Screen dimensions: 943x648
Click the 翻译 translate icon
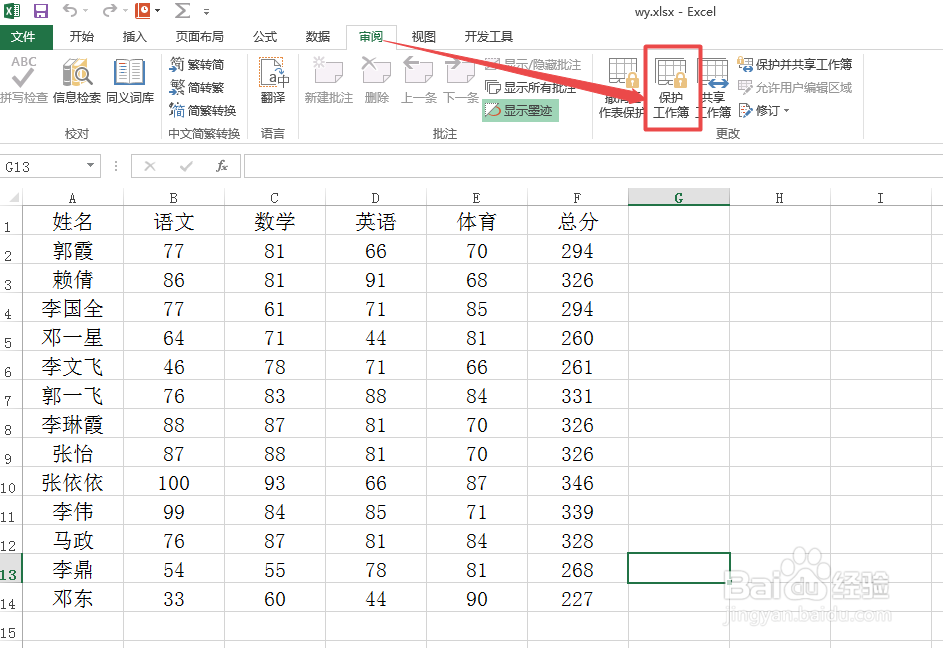(271, 80)
